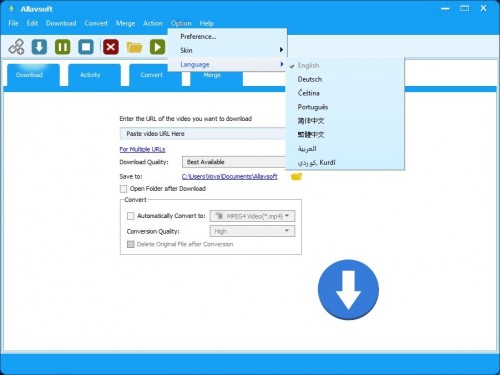This screenshot has width=500, height=375.
Task: Switch to the Download tab
Action: click(x=33, y=75)
